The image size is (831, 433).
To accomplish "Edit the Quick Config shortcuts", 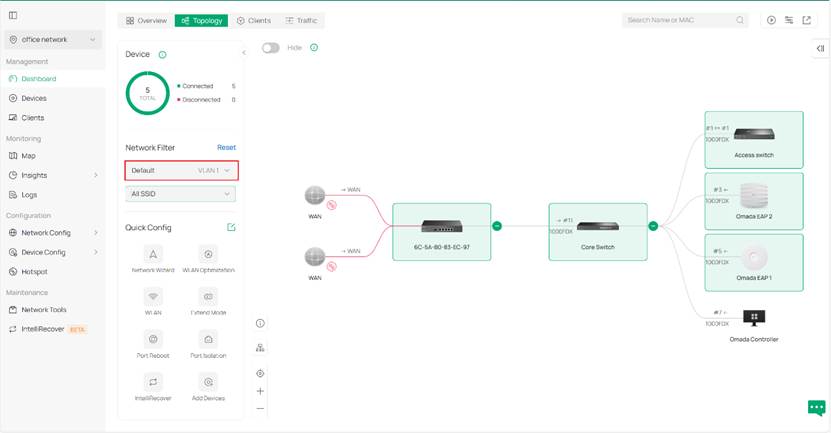I will point(231,228).
